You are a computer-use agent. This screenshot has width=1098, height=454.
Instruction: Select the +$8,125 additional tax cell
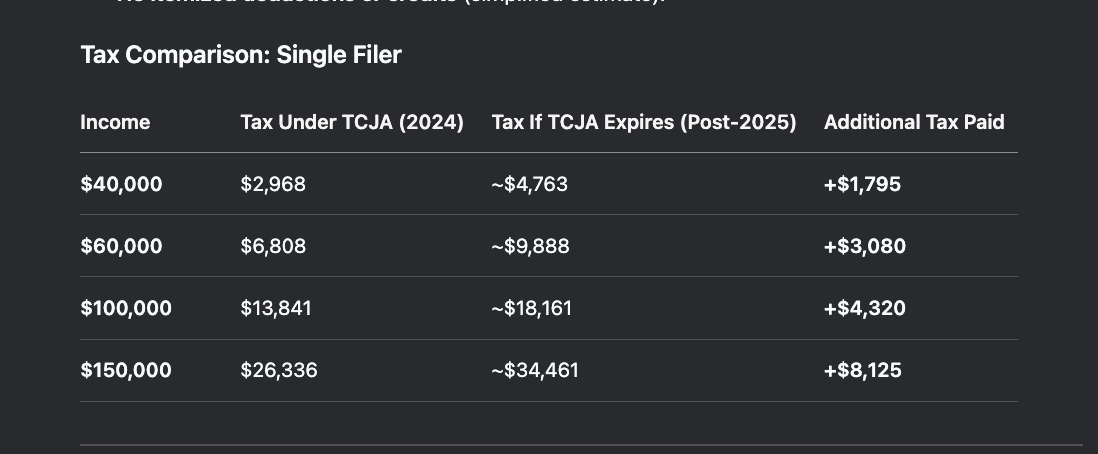(x=863, y=370)
